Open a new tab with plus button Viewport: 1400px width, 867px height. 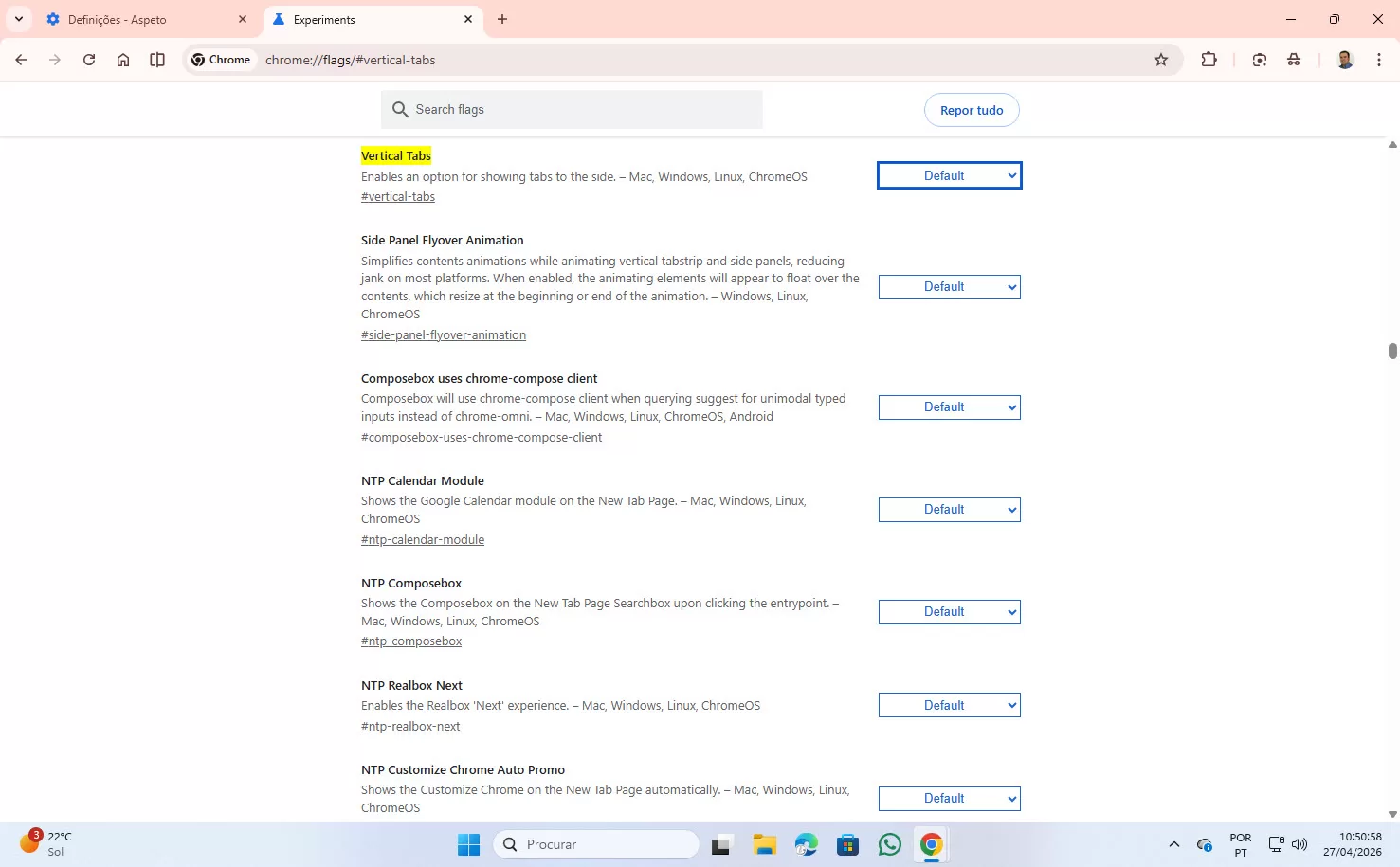coord(502,19)
